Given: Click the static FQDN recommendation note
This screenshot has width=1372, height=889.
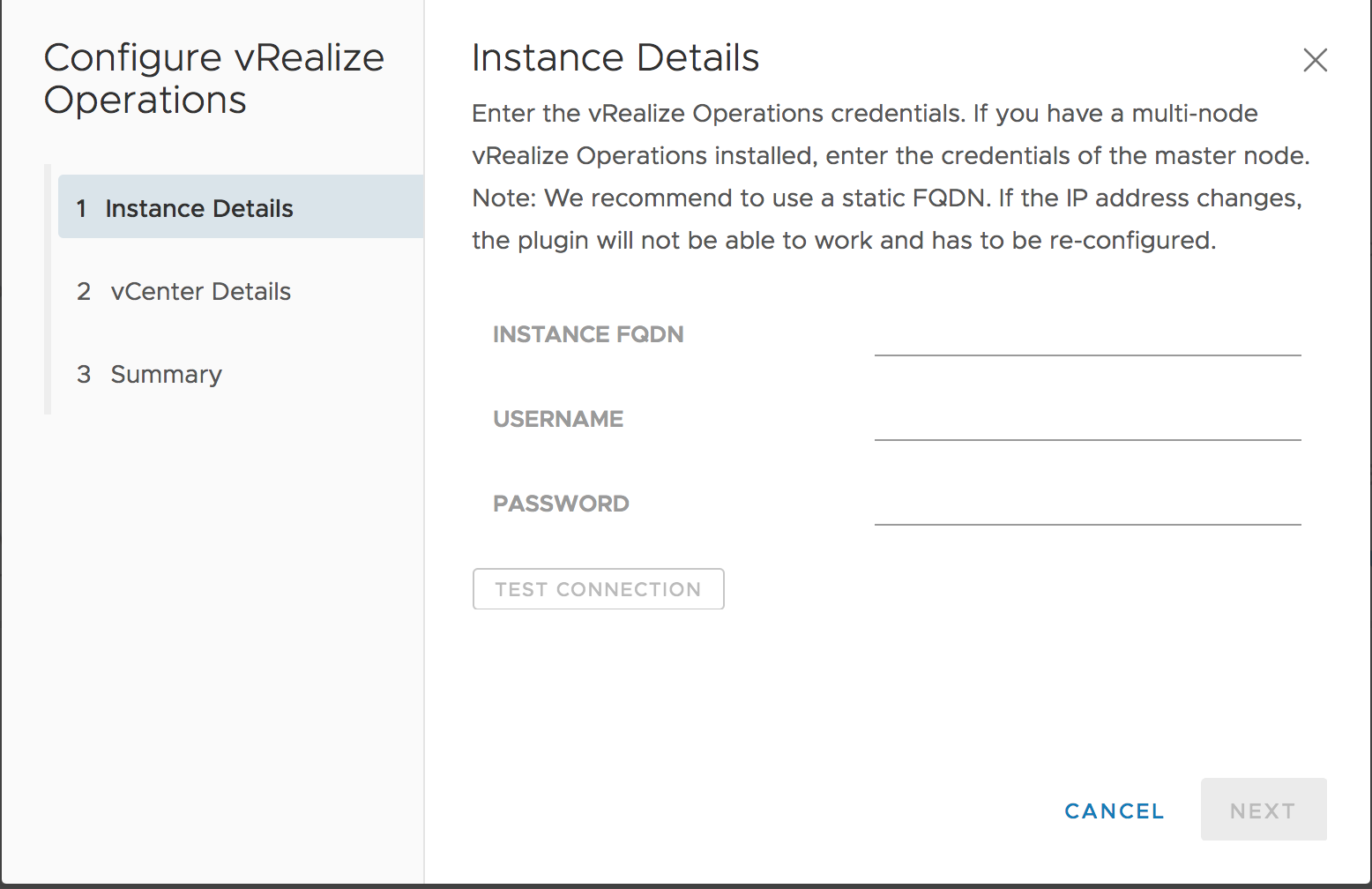Looking at the screenshot, I should point(887,219).
